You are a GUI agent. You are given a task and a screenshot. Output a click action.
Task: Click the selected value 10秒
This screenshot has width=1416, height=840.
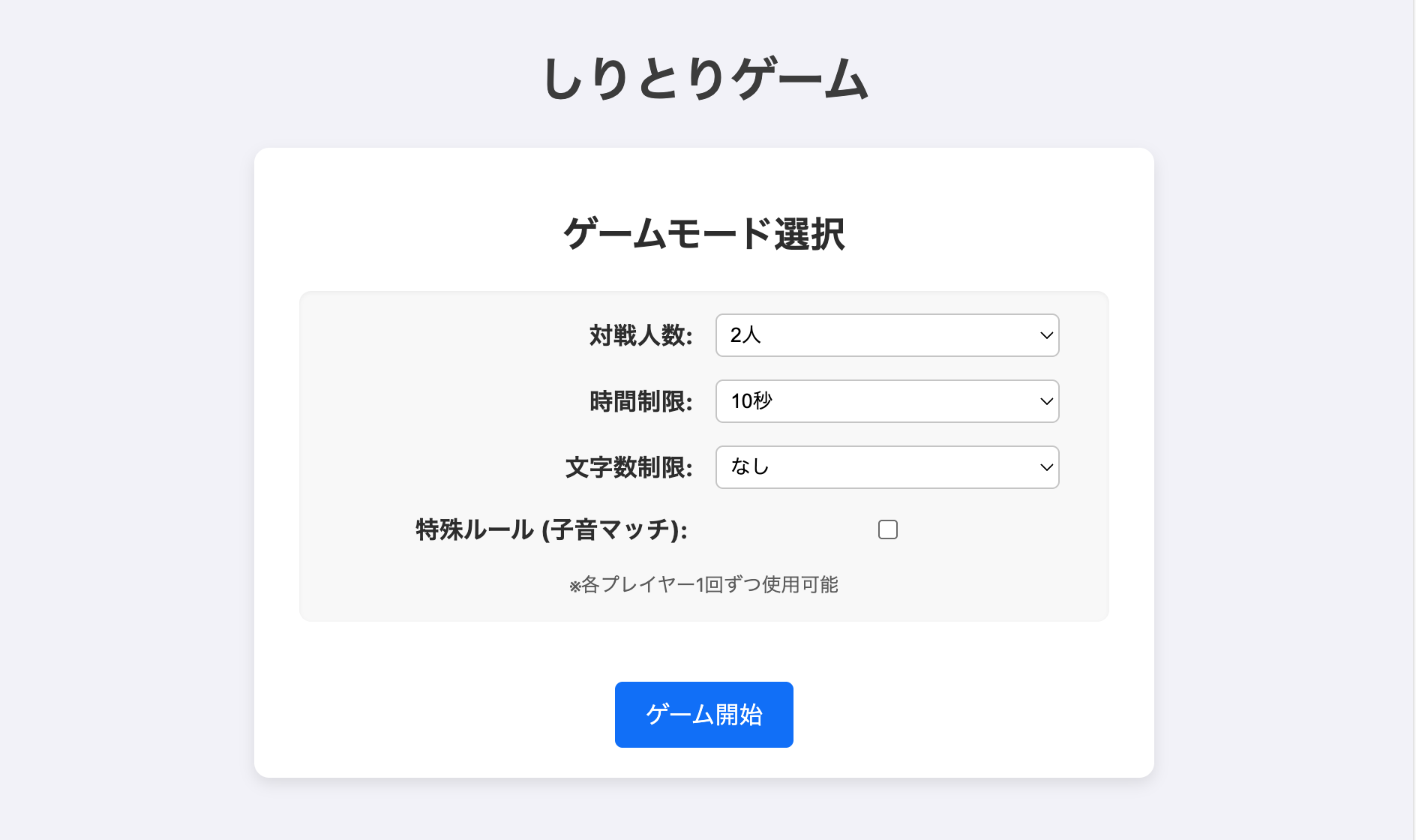(x=751, y=401)
